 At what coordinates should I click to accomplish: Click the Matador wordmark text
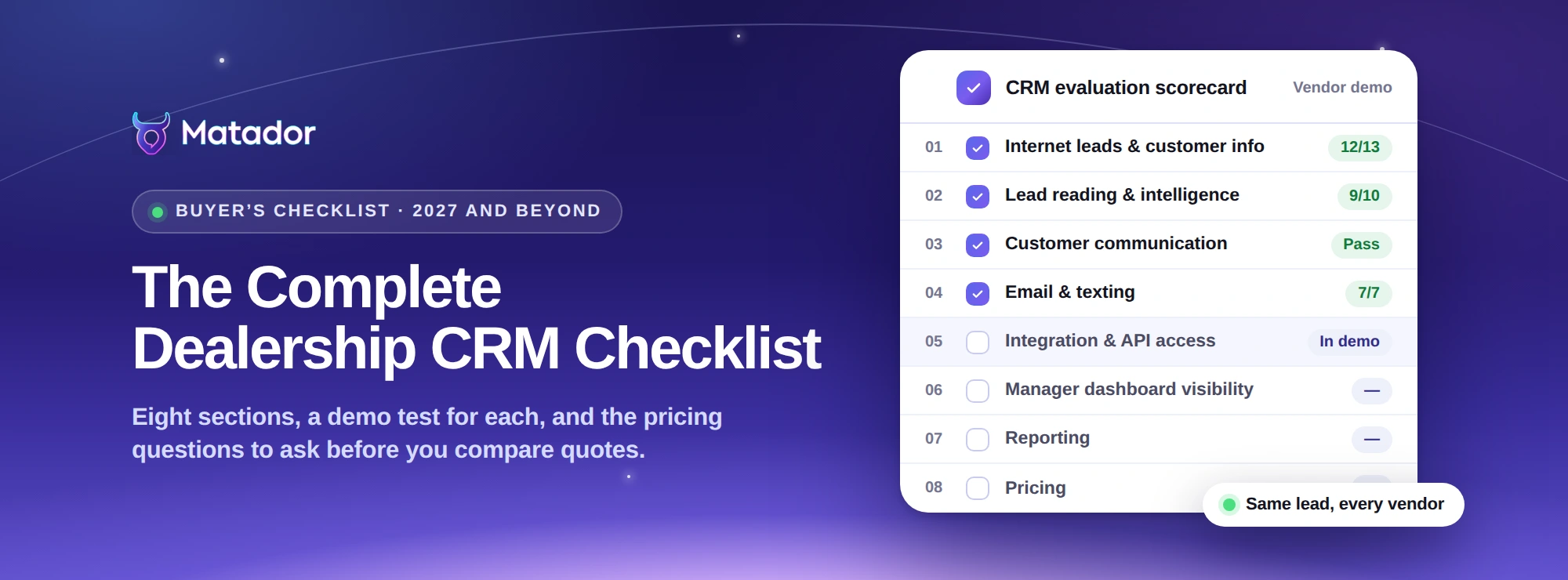click(249, 133)
